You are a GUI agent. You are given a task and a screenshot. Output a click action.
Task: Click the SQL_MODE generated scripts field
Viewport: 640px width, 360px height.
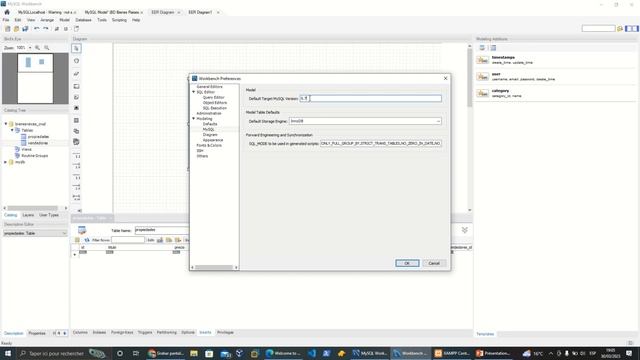[x=380, y=144]
